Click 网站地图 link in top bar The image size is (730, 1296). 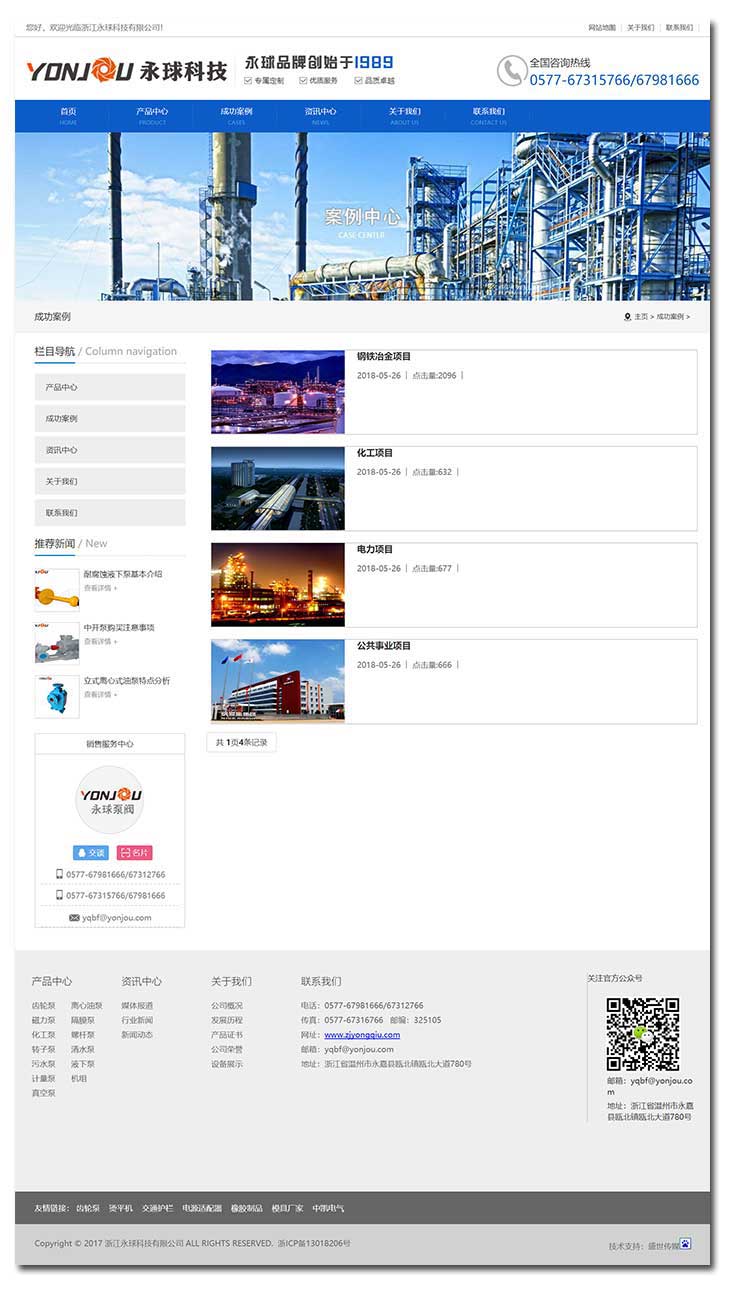602,28
